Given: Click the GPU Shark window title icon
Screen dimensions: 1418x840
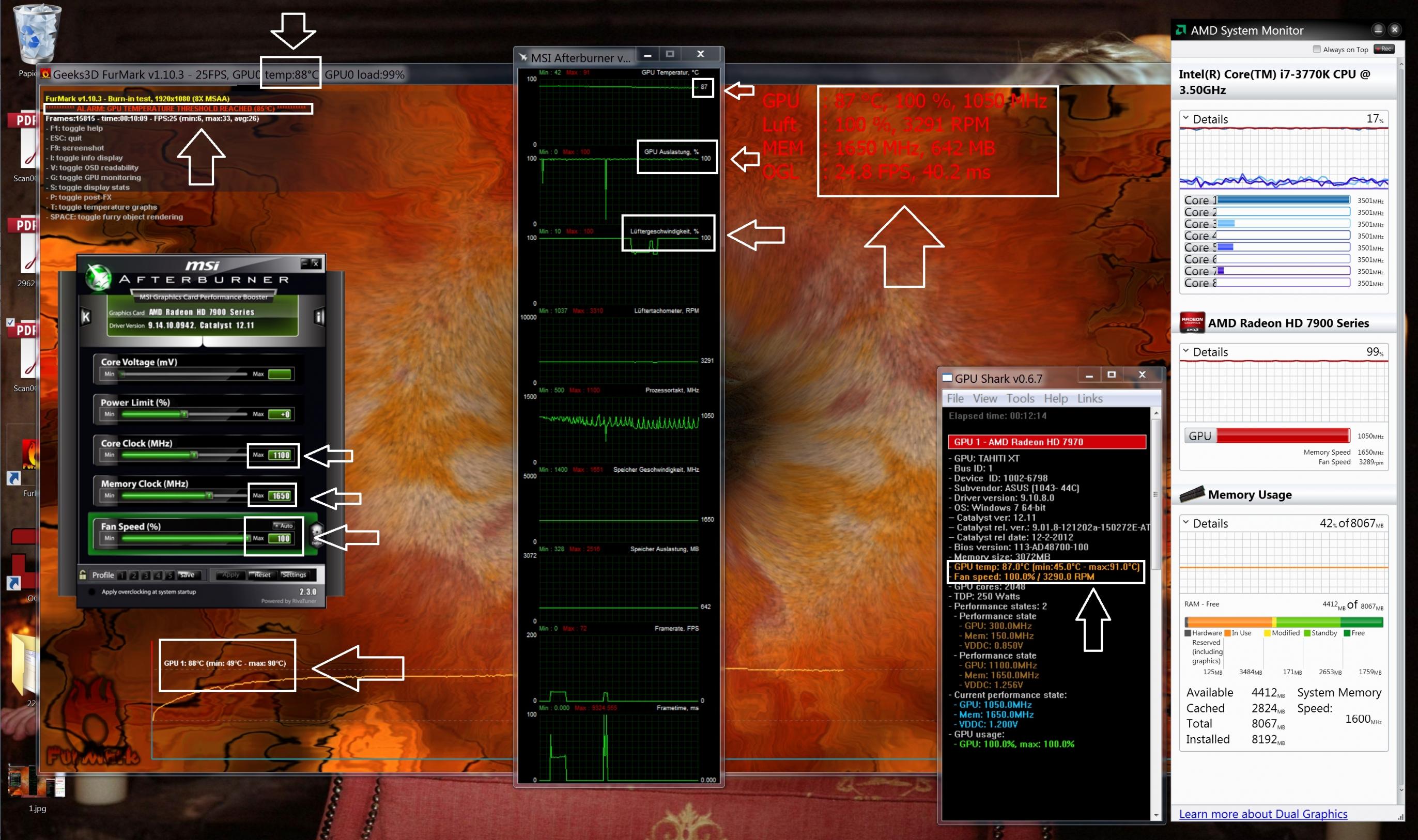Looking at the screenshot, I should (x=947, y=378).
